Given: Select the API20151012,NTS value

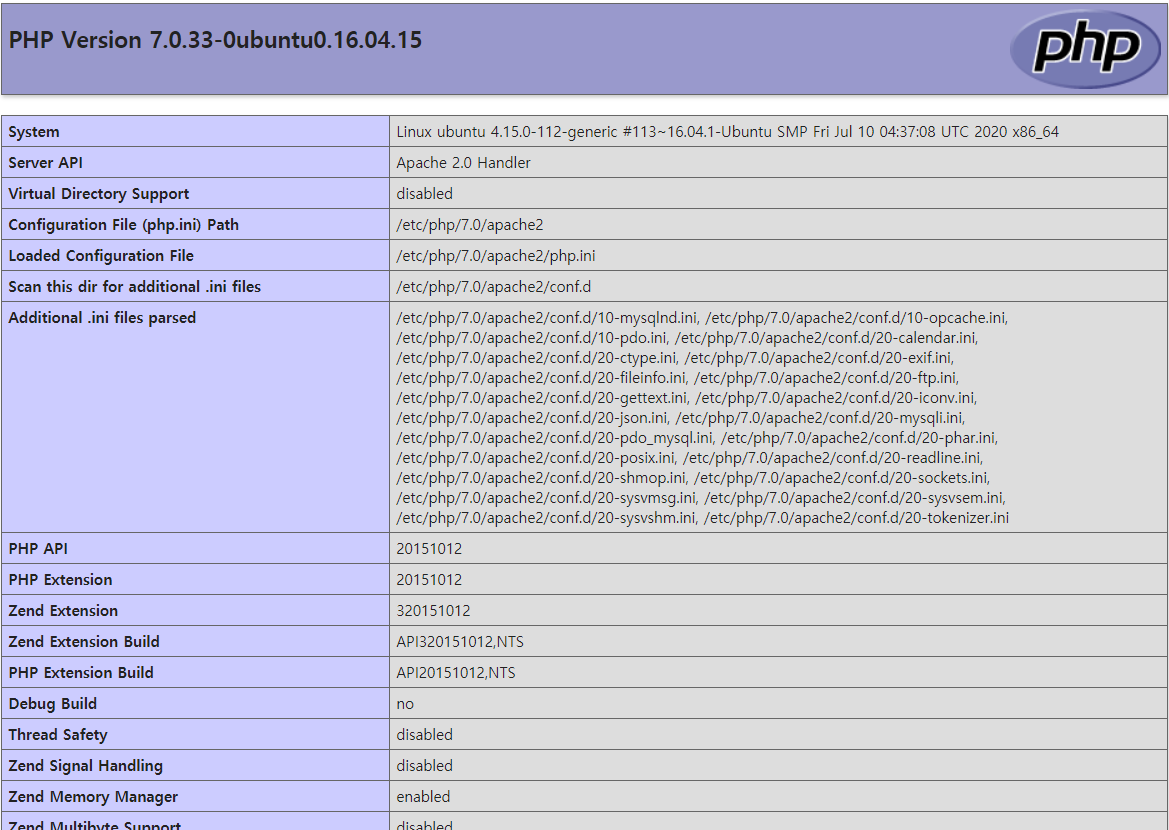Looking at the screenshot, I should [456, 673].
